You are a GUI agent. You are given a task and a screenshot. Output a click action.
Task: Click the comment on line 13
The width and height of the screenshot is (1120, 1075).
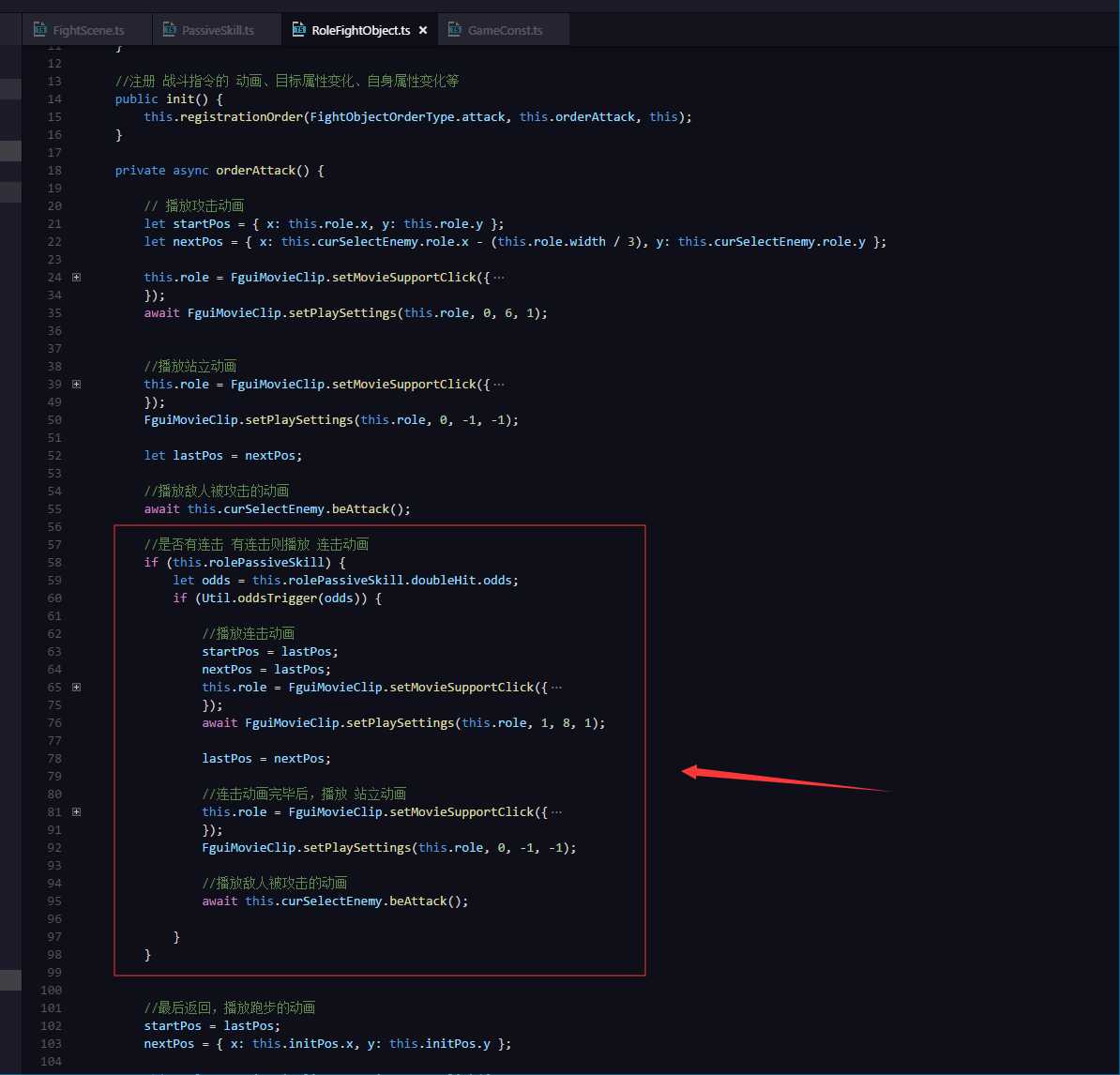tap(287, 81)
